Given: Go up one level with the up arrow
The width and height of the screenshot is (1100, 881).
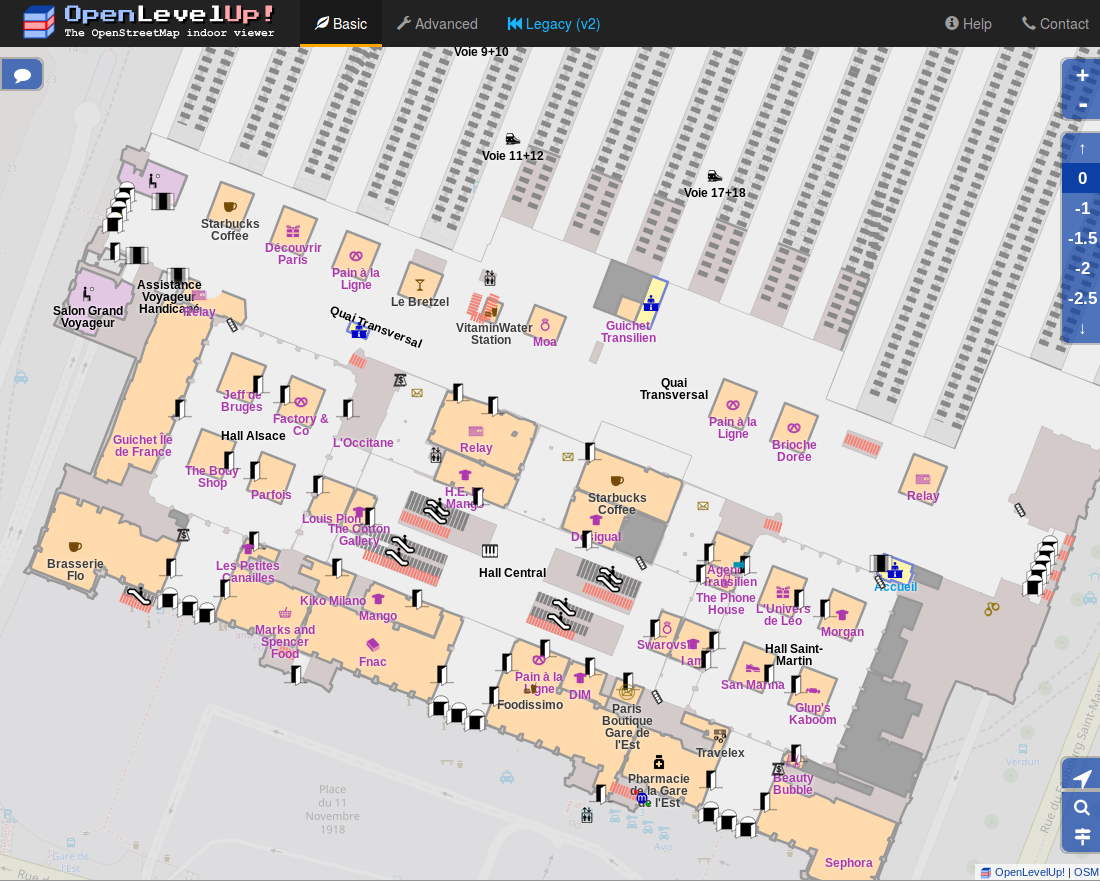Looking at the screenshot, I should (1082, 148).
